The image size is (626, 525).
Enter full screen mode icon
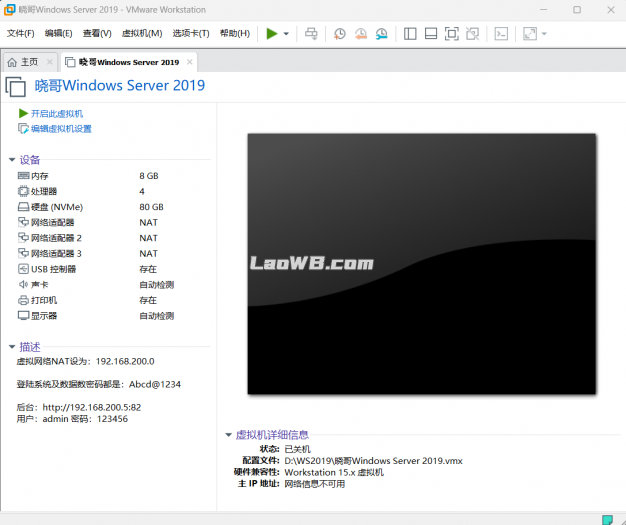coord(452,34)
